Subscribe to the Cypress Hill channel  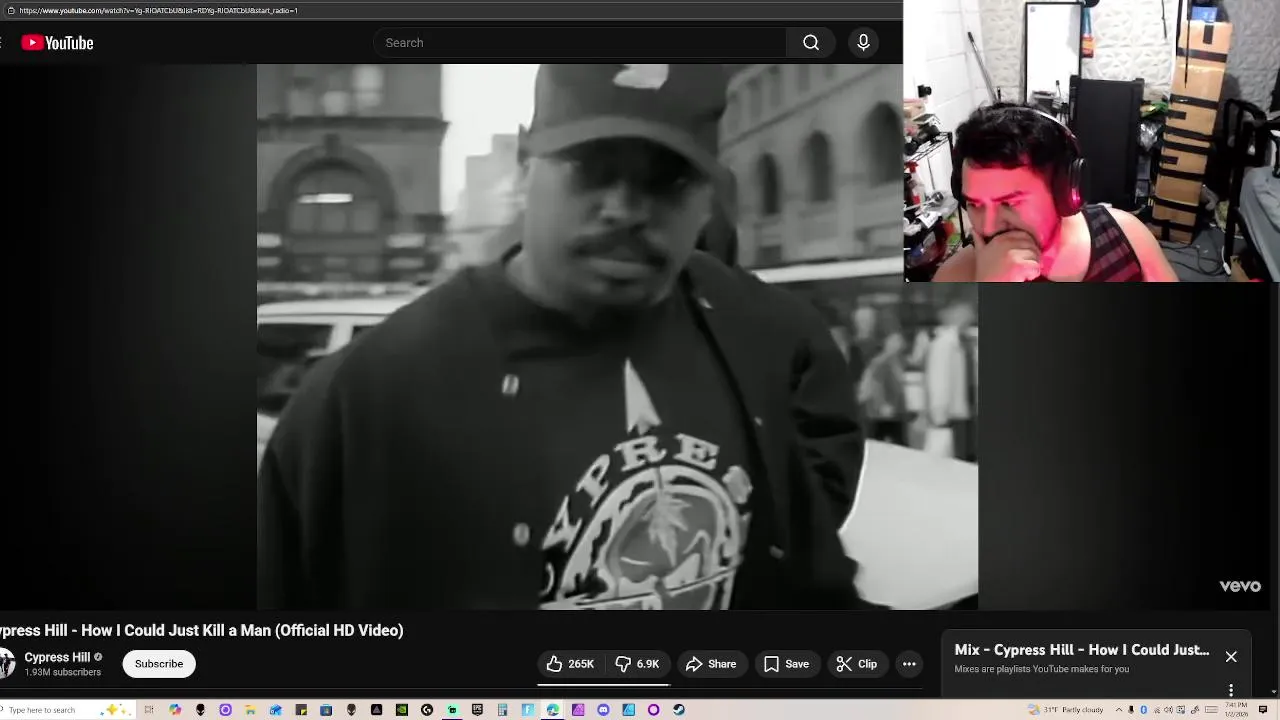click(159, 664)
